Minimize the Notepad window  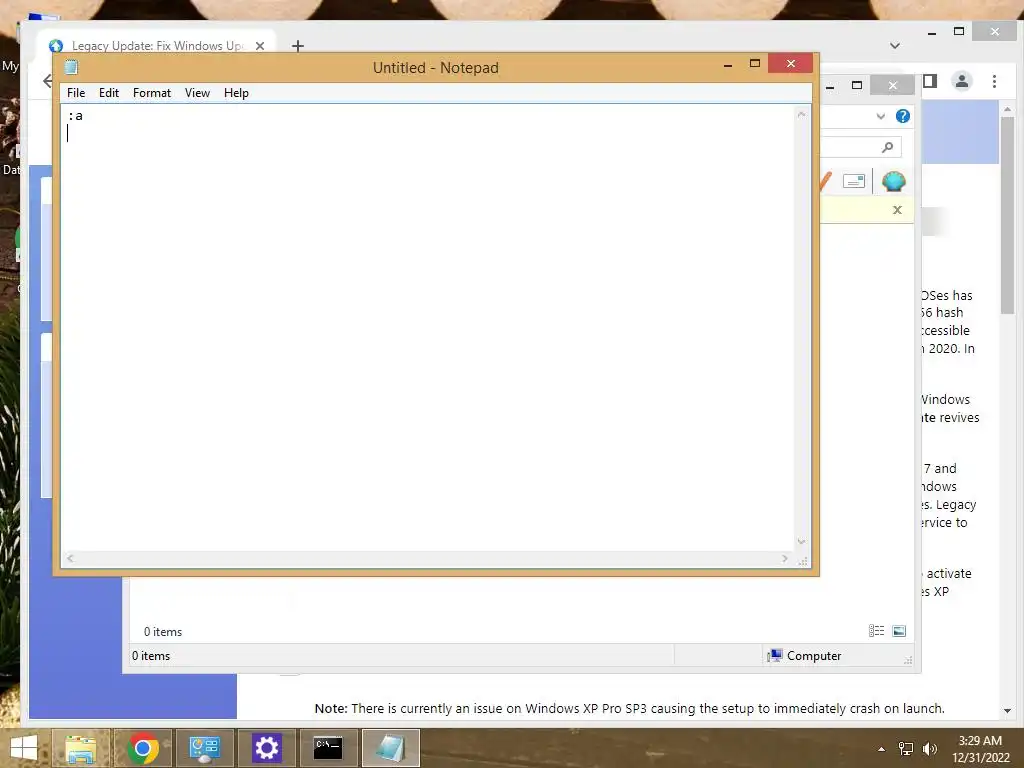[x=728, y=64]
